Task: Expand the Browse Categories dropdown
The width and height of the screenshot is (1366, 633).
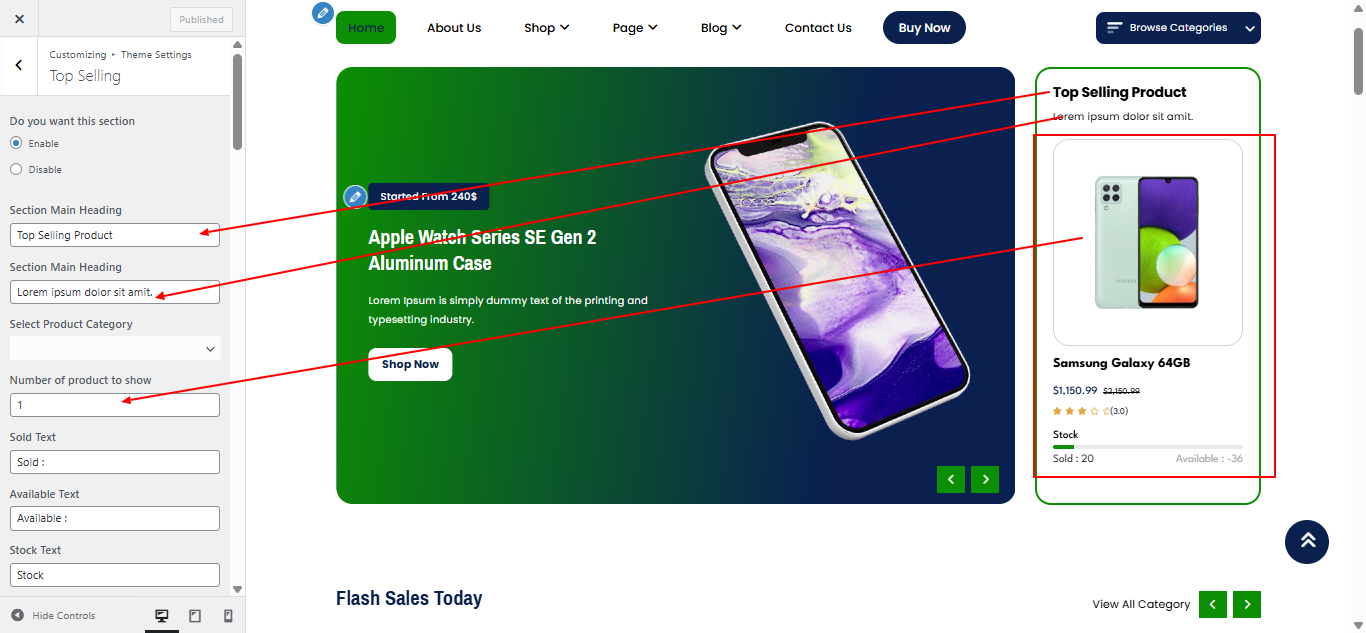Action: point(1178,28)
